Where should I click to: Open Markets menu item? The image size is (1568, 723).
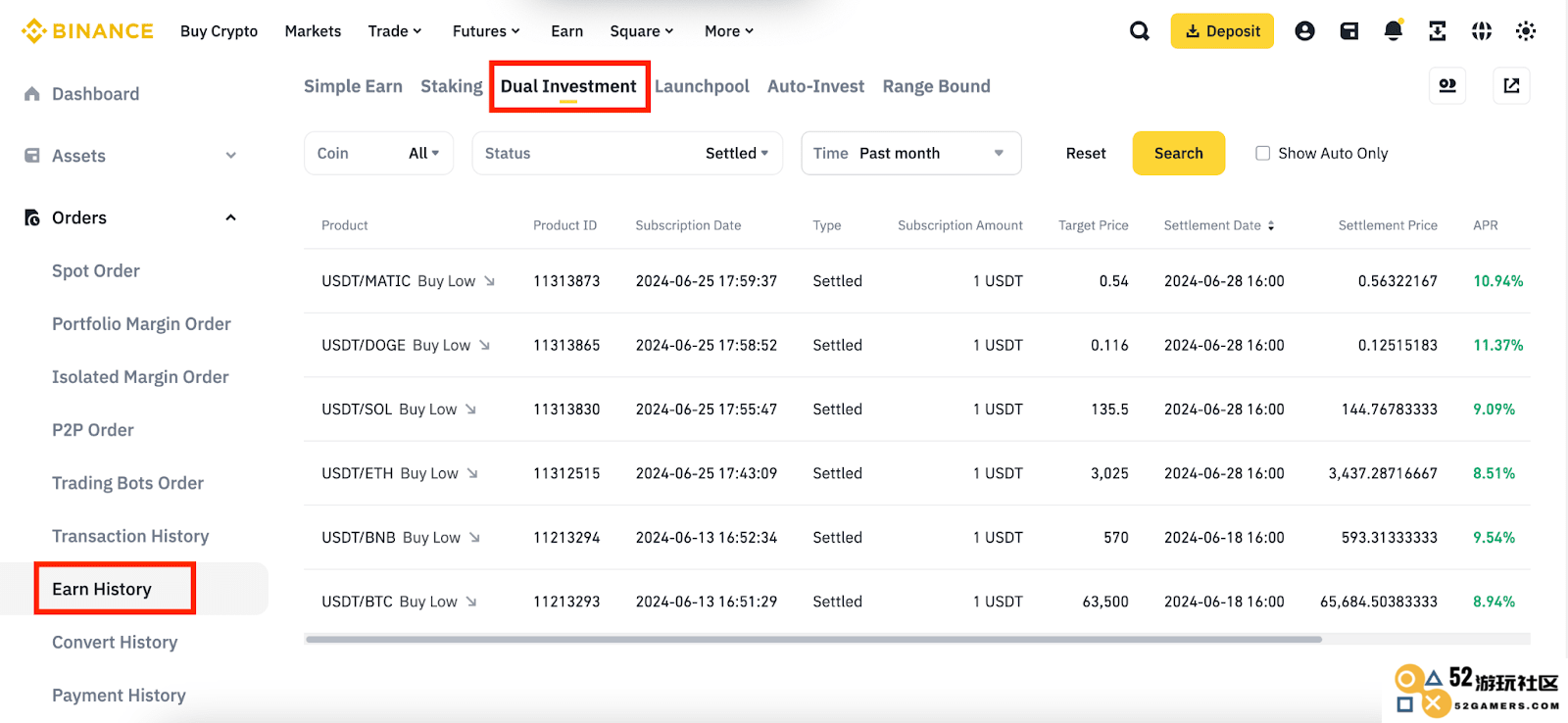(x=313, y=31)
